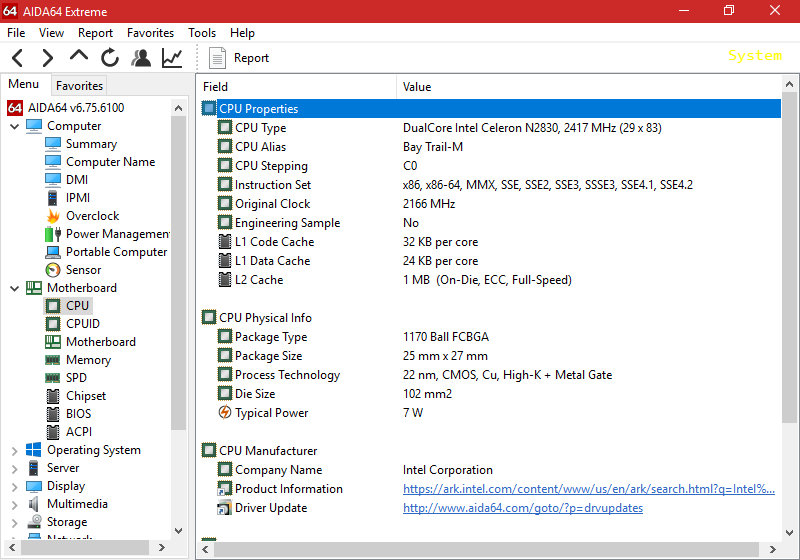
Task: Click the Forward navigation arrow
Action: point(47,58)
